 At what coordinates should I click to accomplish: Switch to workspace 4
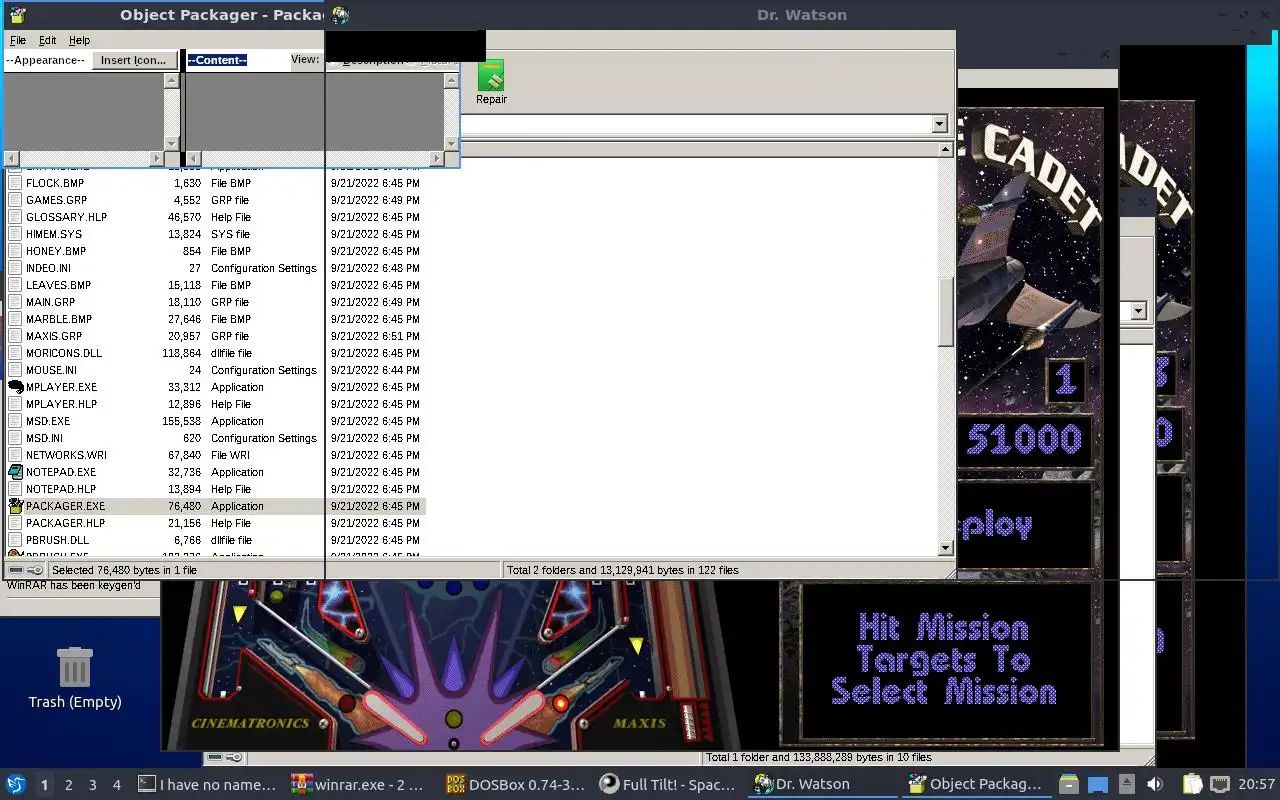116,784
